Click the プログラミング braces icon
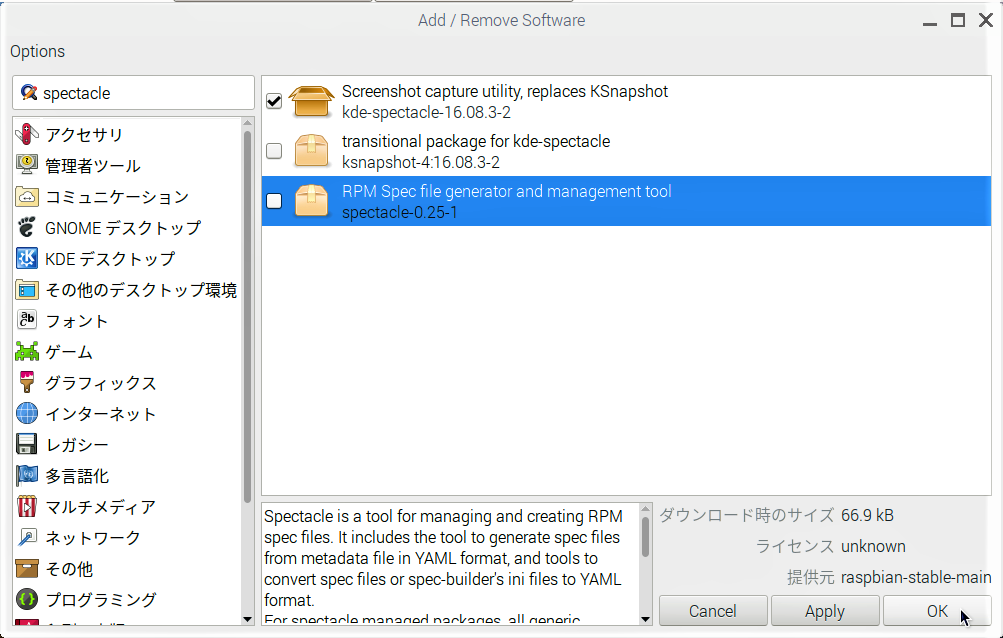1003x638 pixels. pyautogui.click(x=27, y=600)
